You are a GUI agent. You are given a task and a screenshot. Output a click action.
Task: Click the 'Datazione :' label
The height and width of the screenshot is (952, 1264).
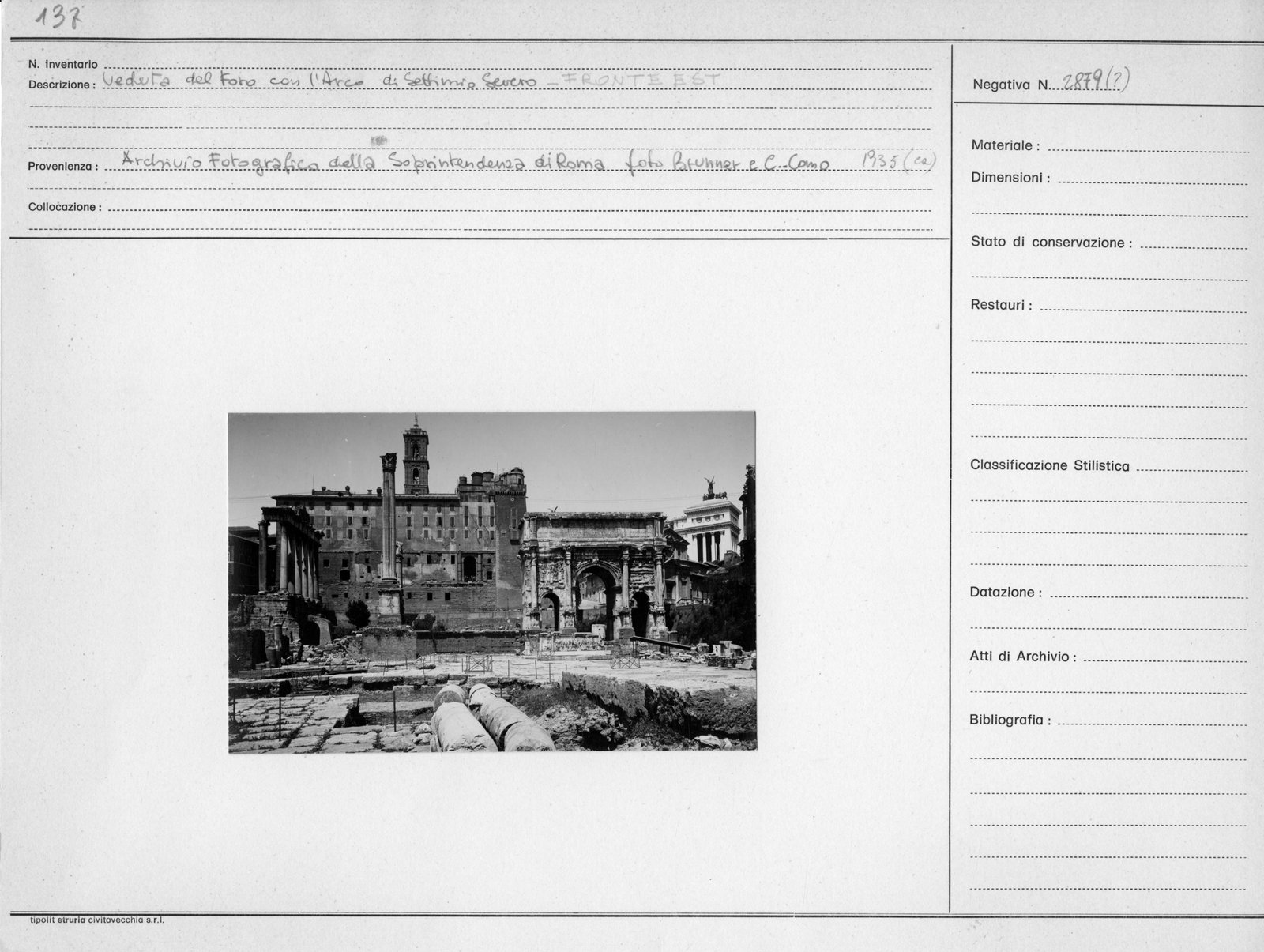[1006, 593]
